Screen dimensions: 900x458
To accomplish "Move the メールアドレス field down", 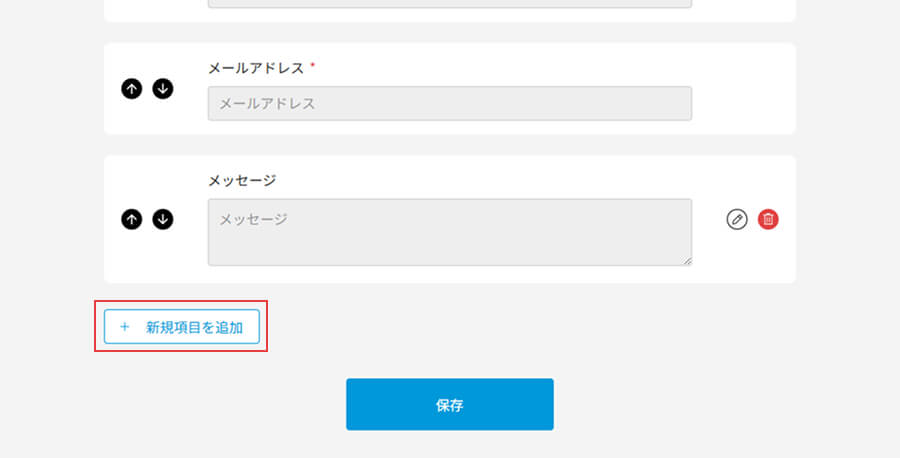I will [x=163, y=89].
